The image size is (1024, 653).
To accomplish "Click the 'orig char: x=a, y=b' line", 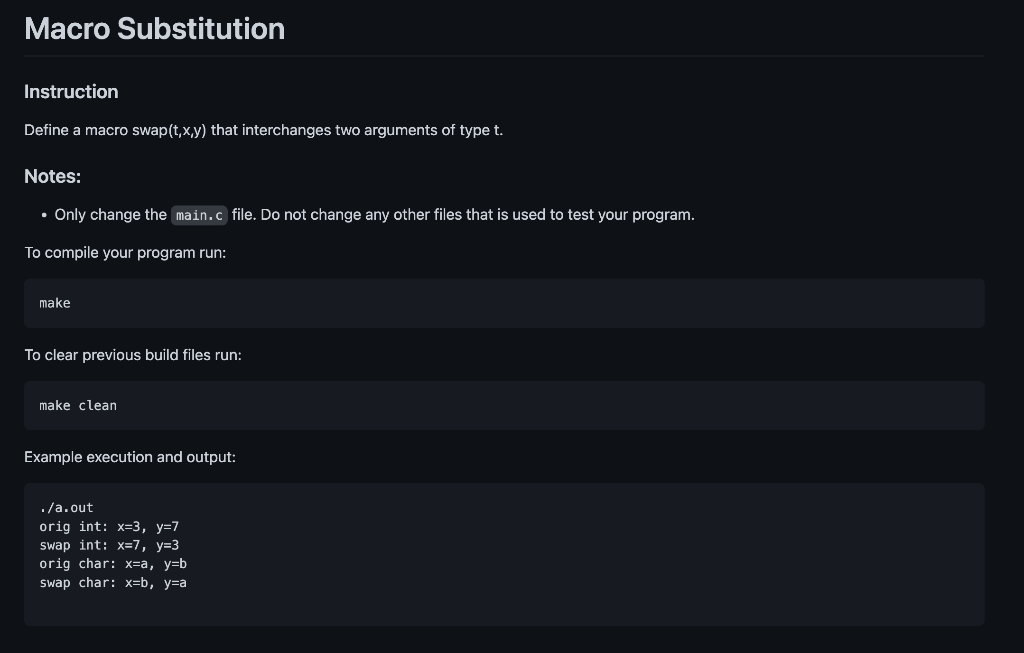I will point(113,564).
